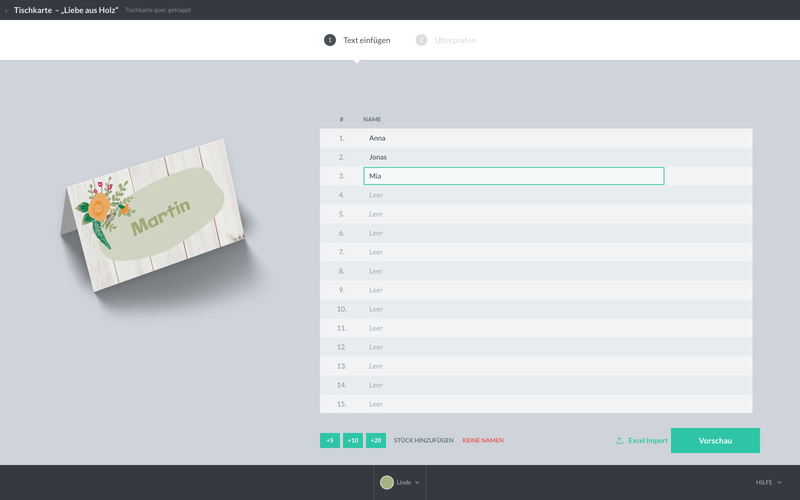Select the Text einfügen step
Viewport: 800px width, 500px height.
366,40
